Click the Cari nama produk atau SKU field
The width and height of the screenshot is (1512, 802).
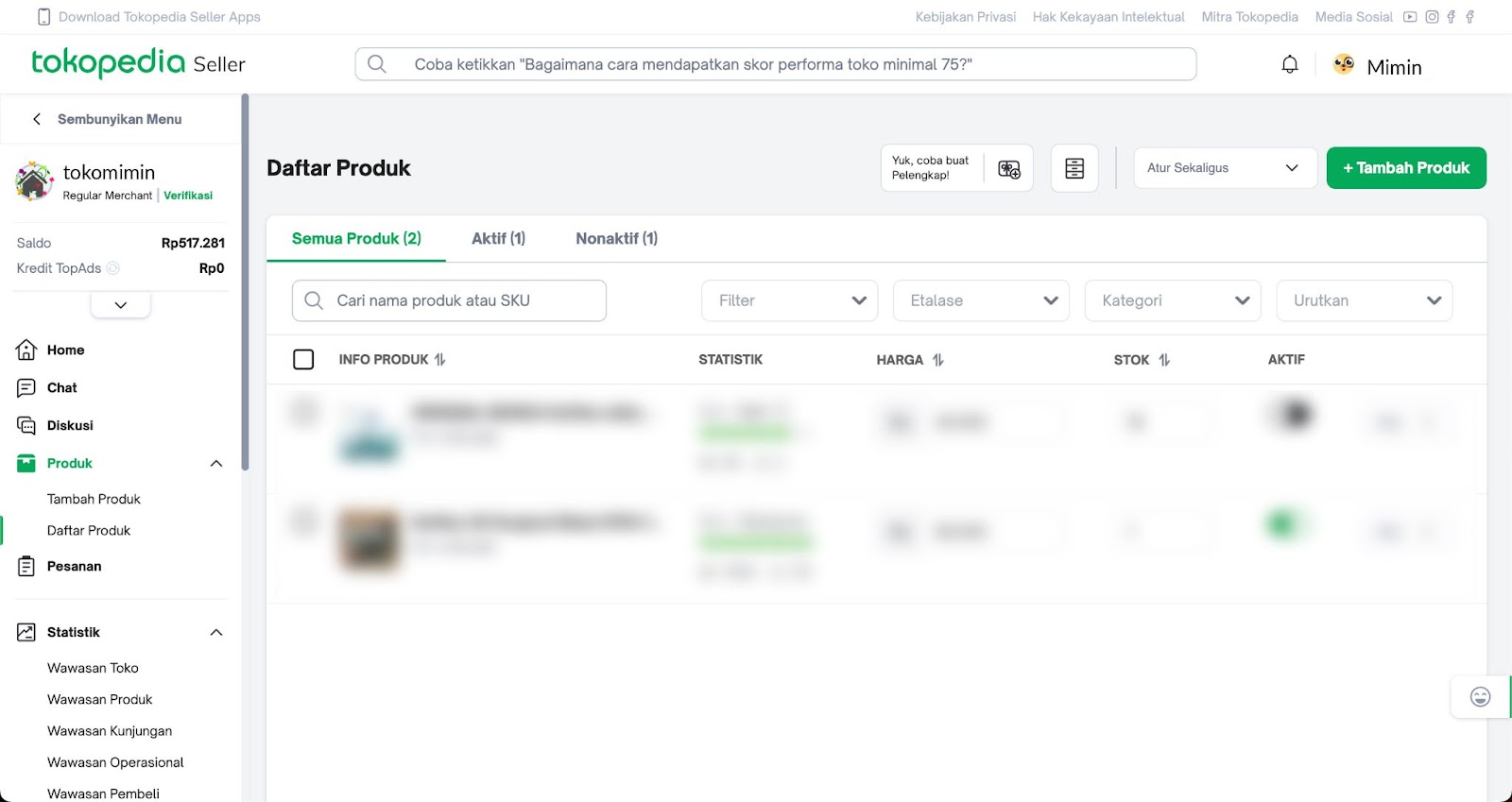point(449,300)
